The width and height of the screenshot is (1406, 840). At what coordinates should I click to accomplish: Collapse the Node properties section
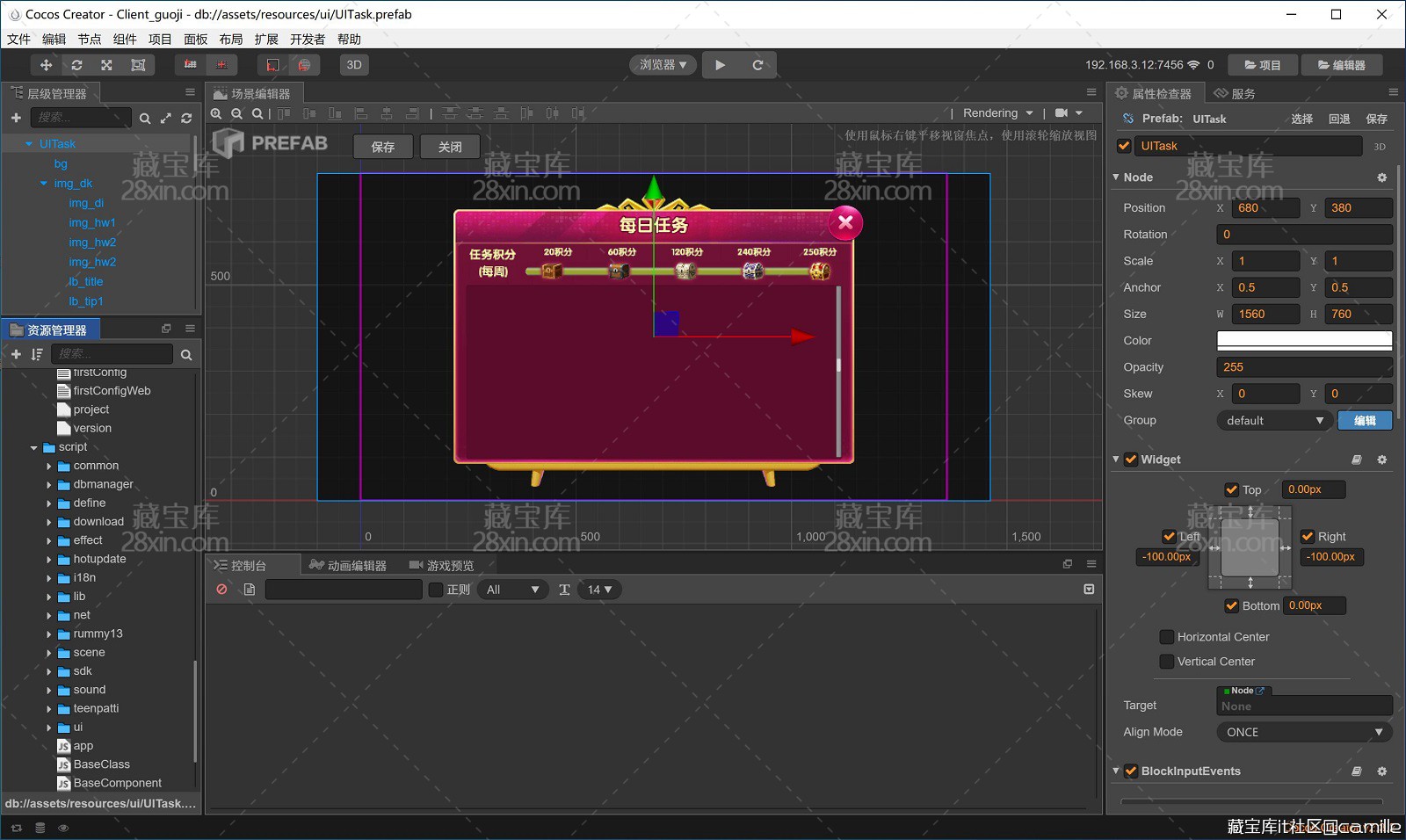[1116, 177]
